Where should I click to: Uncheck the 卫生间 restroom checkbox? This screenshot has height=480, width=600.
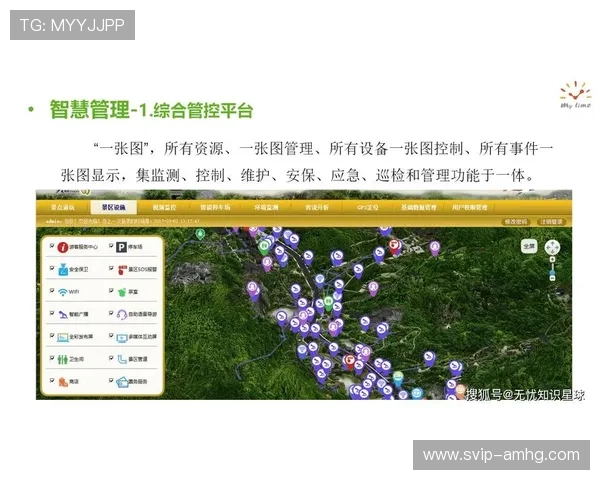(52, 358)
